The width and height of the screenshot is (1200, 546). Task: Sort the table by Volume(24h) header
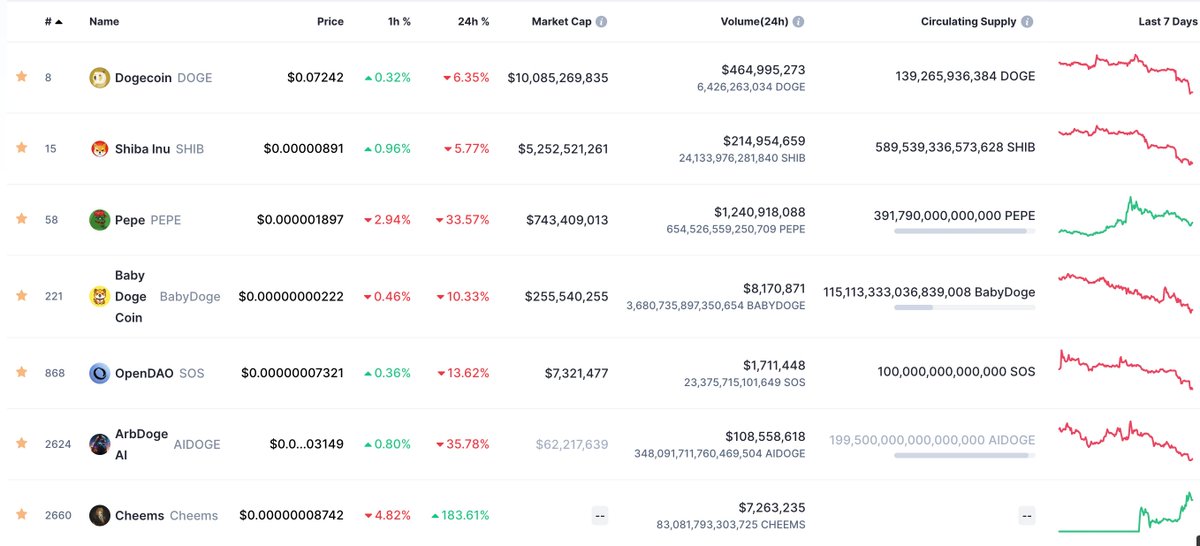click(x=754, y=21)
